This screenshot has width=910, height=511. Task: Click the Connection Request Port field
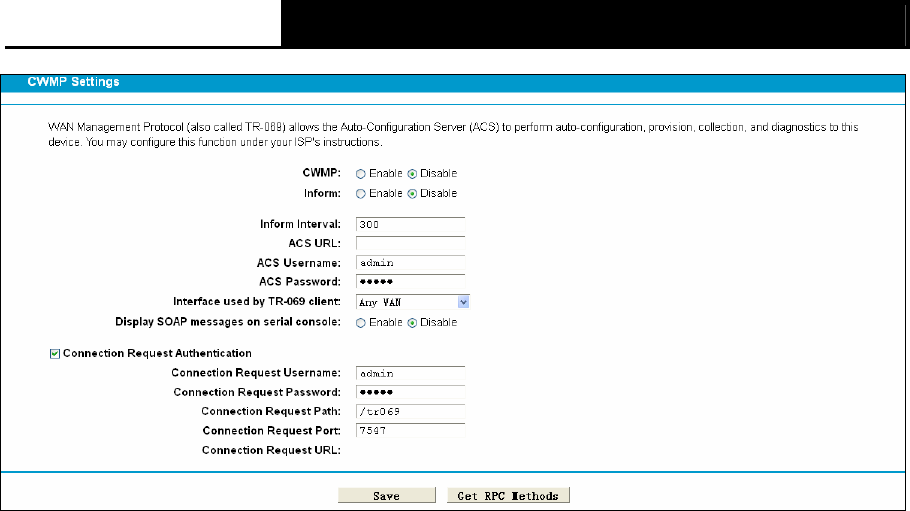pos(410,430)
